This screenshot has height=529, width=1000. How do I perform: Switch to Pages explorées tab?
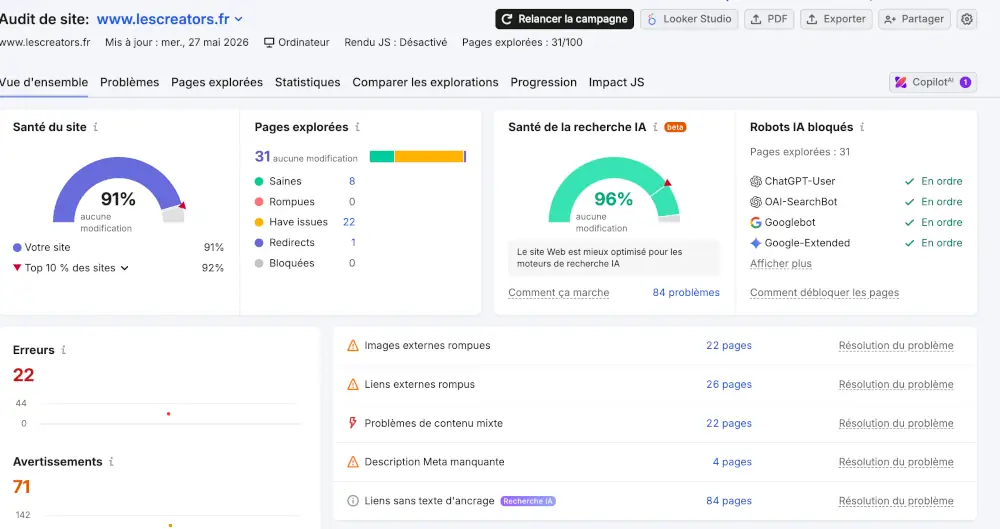(217, 82)
